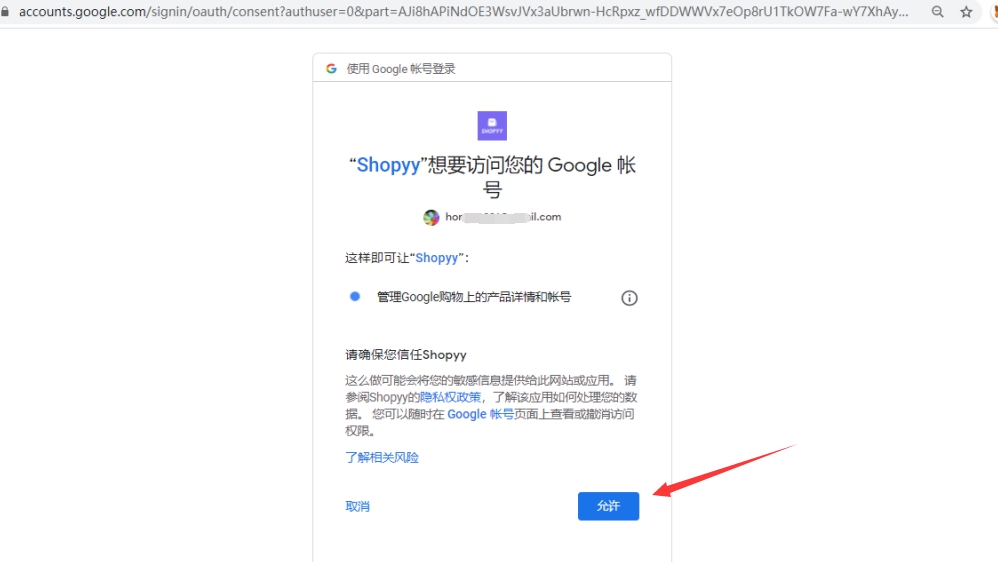Viewport: 998px width, 562px height.
Task: Open the Google 帐号 link
Action: click(x=480, y=414)
